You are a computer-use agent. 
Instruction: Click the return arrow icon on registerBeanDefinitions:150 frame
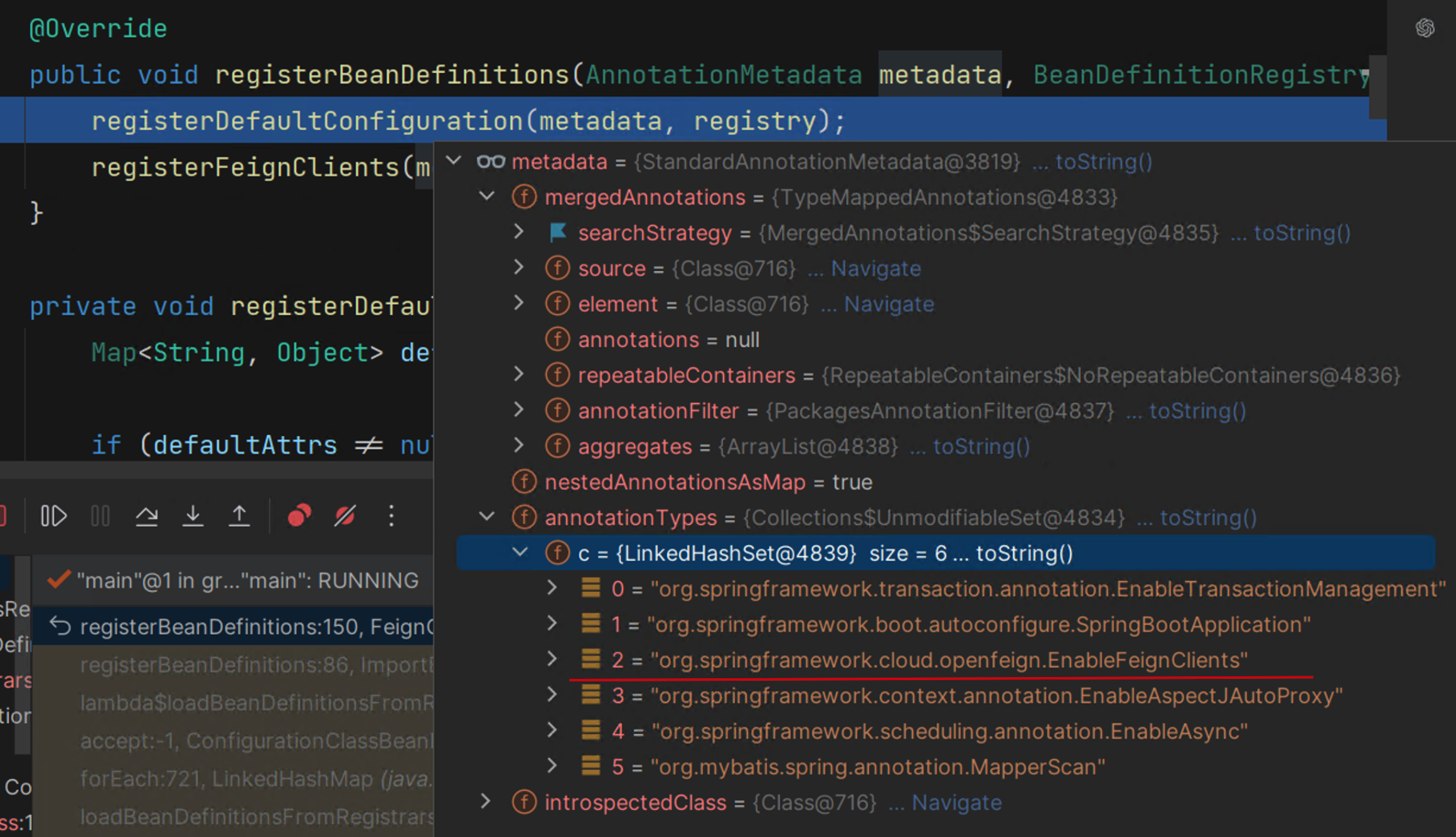[60, 626]
